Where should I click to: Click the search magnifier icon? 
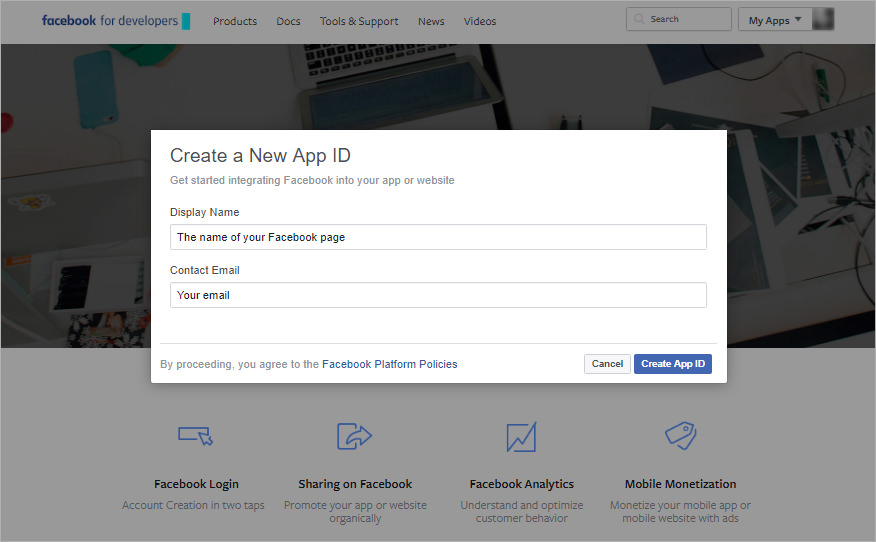[639, 19]
